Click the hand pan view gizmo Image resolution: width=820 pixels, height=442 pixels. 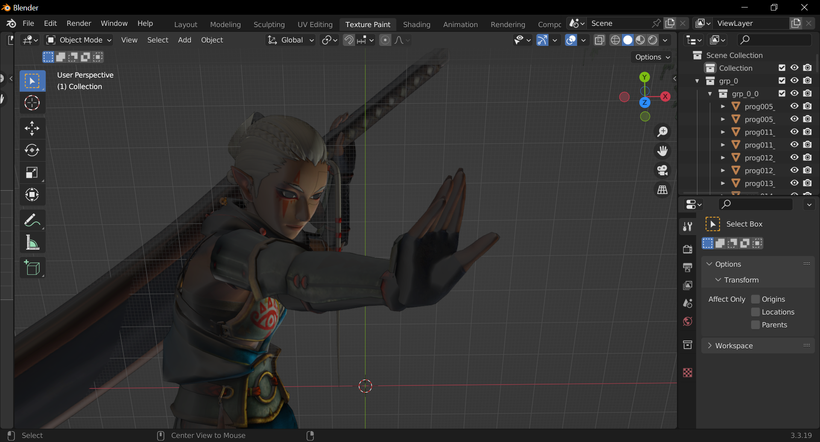(x=662, y=151)
